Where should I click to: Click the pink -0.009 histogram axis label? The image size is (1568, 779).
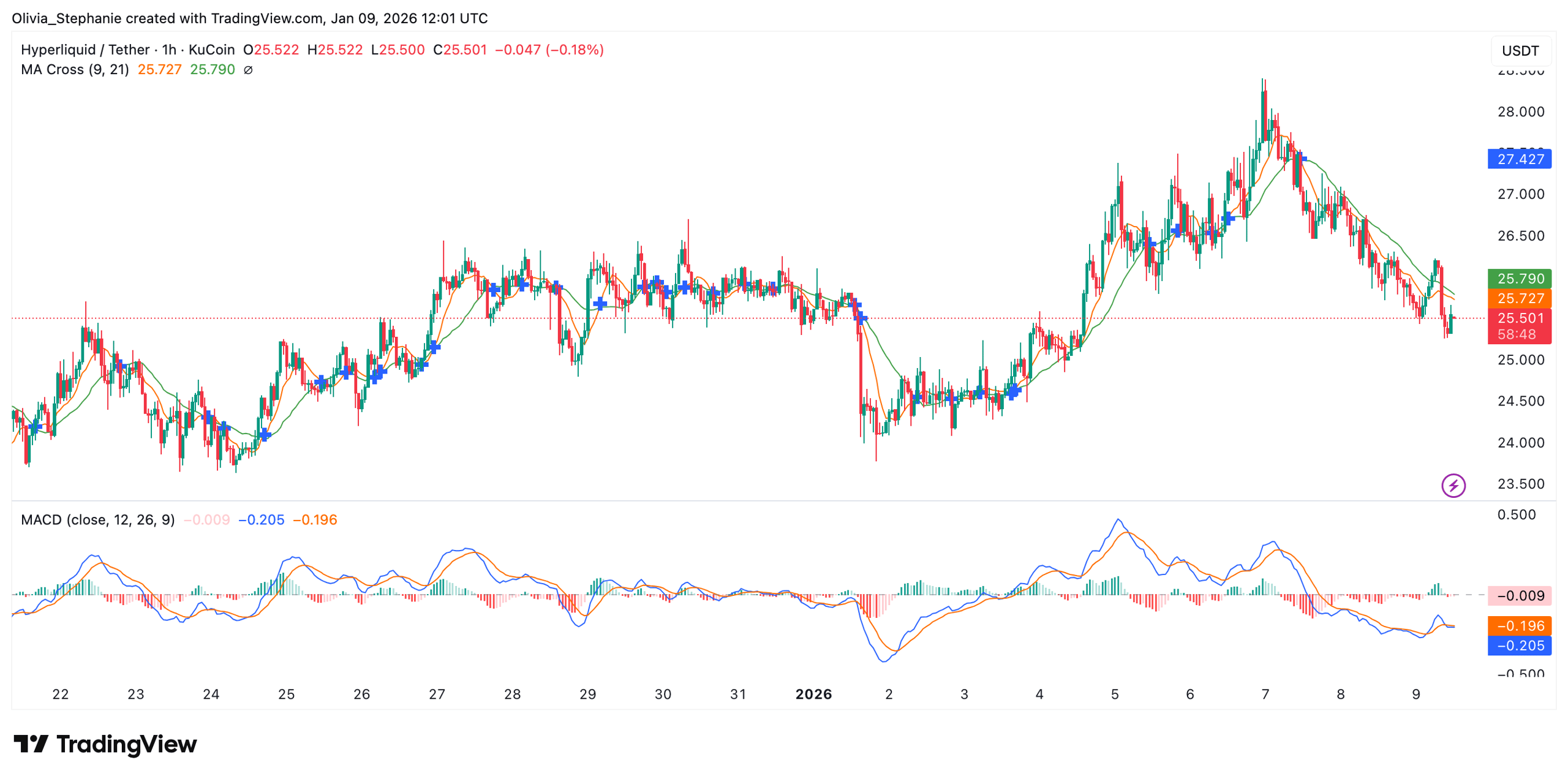(1518, 595)
